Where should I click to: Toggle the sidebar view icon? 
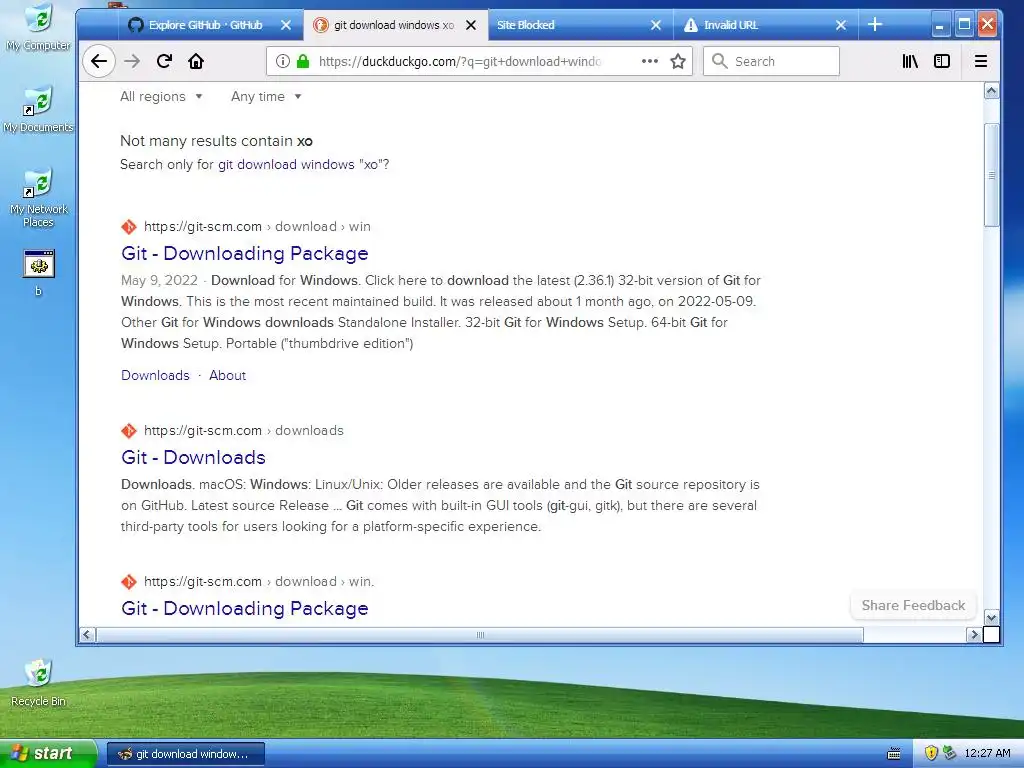point(942,61)
